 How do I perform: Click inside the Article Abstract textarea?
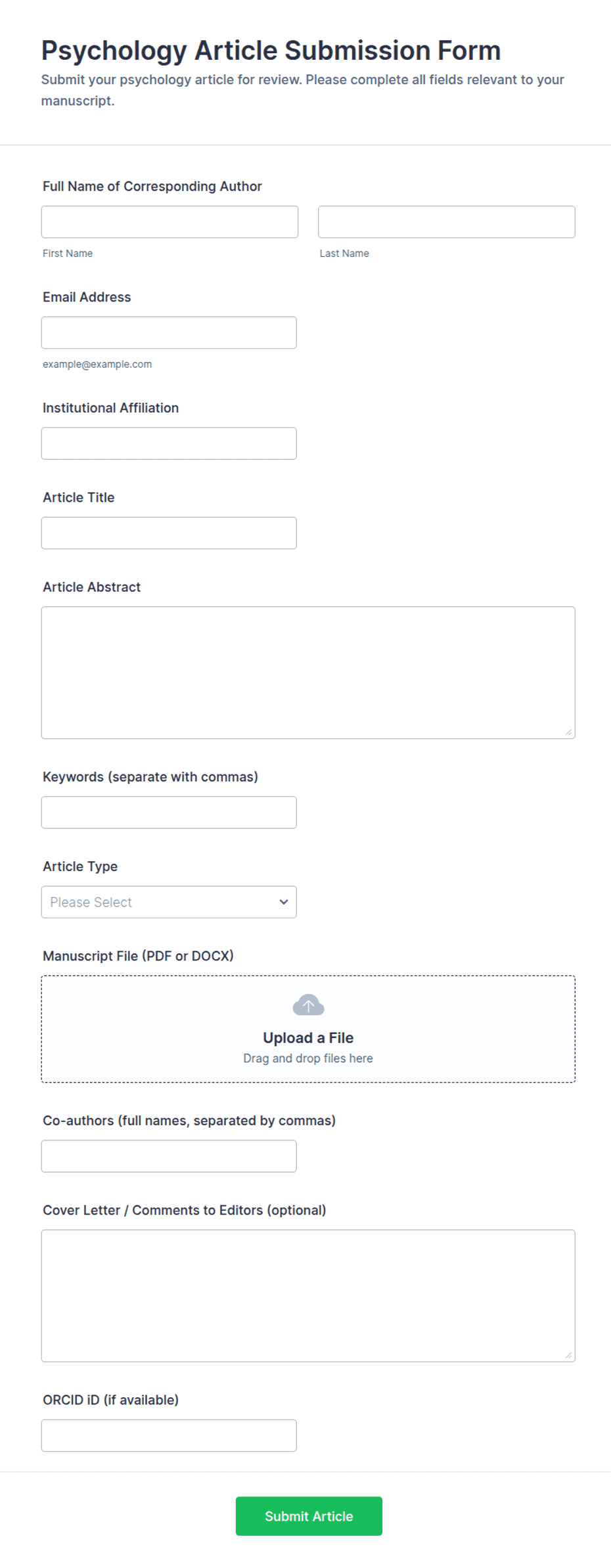[x=308, y=673]
